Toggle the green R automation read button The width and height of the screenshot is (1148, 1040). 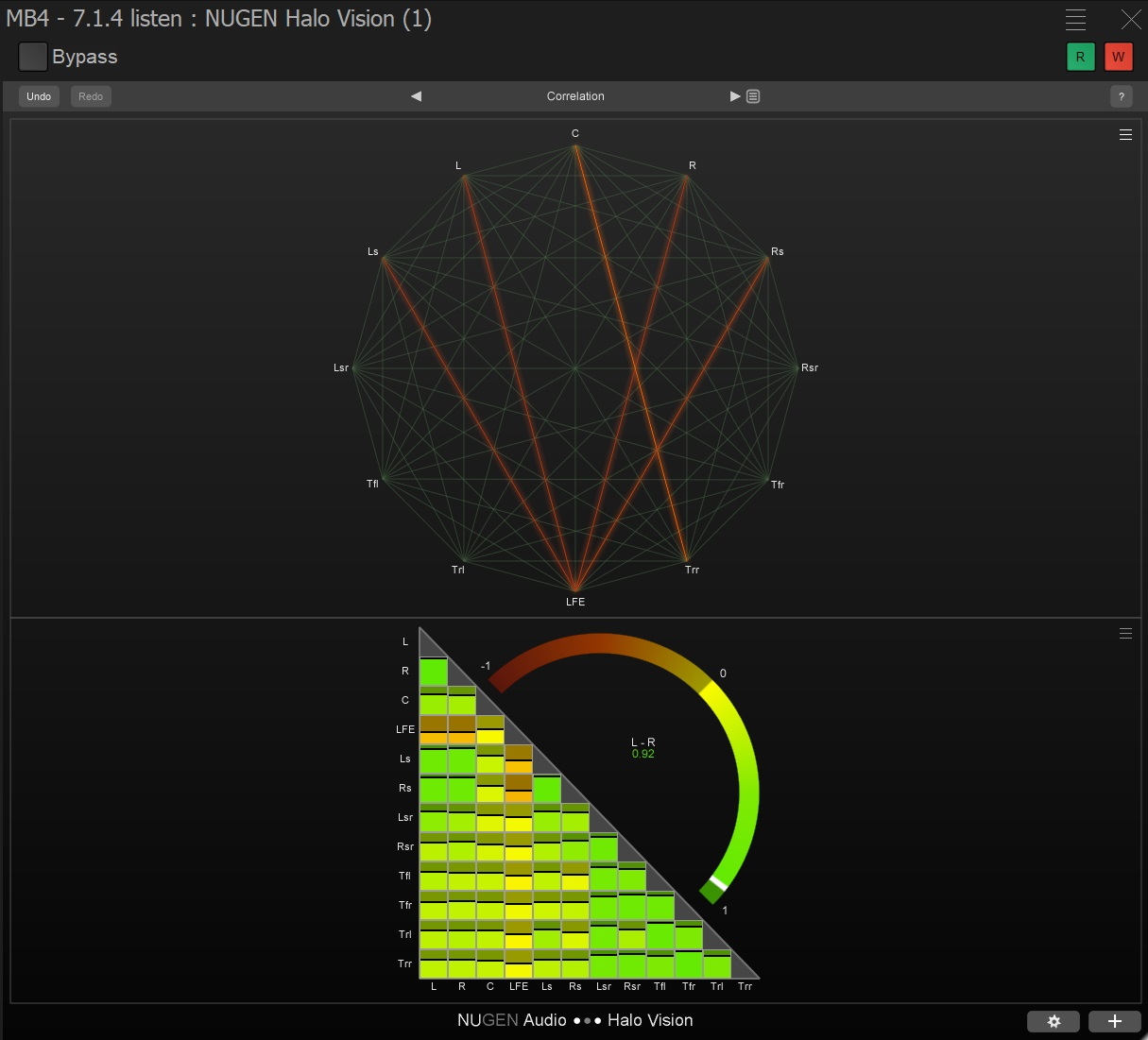point(1080,57)
